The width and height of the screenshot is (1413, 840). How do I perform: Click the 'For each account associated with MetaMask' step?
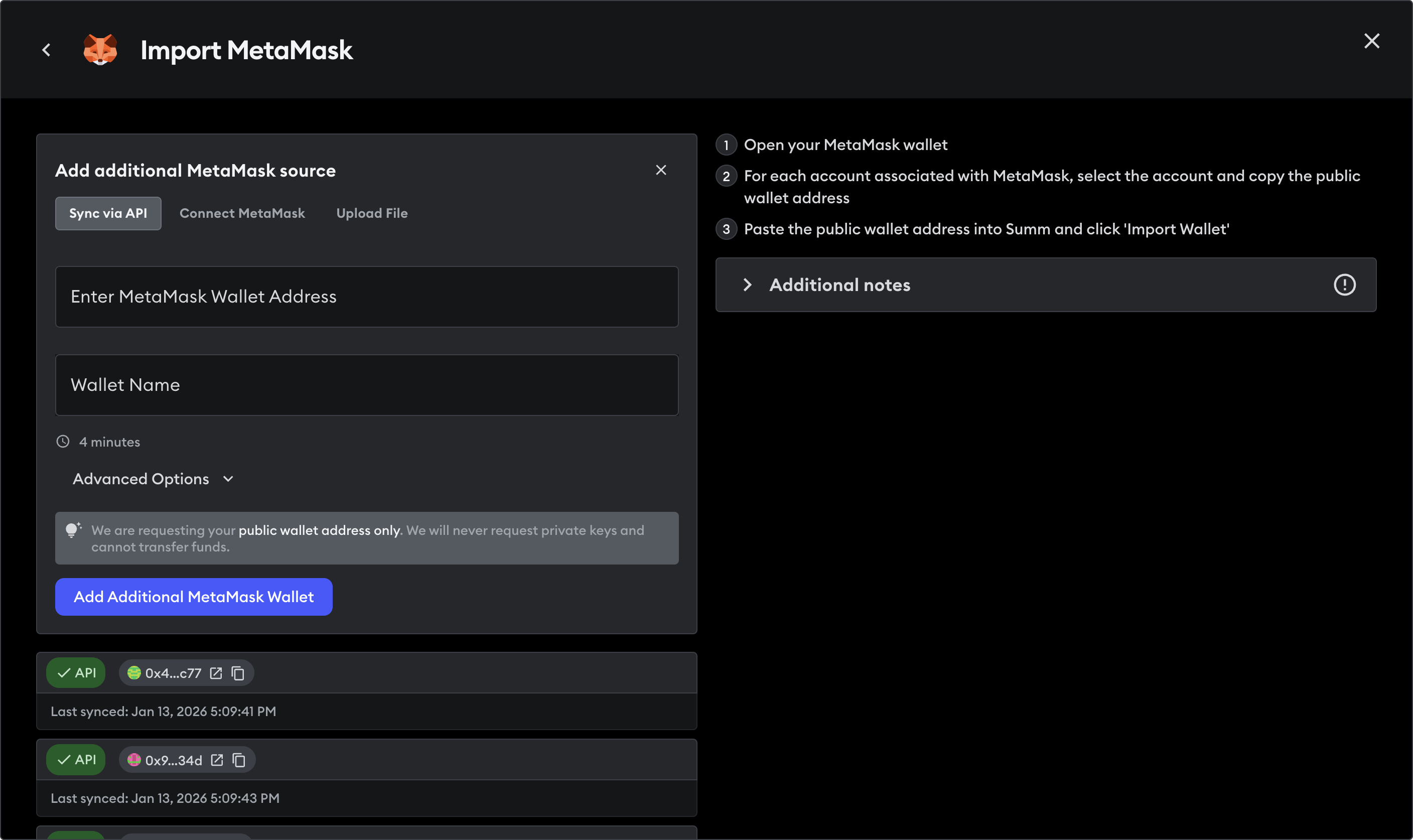pos(1052,187)
